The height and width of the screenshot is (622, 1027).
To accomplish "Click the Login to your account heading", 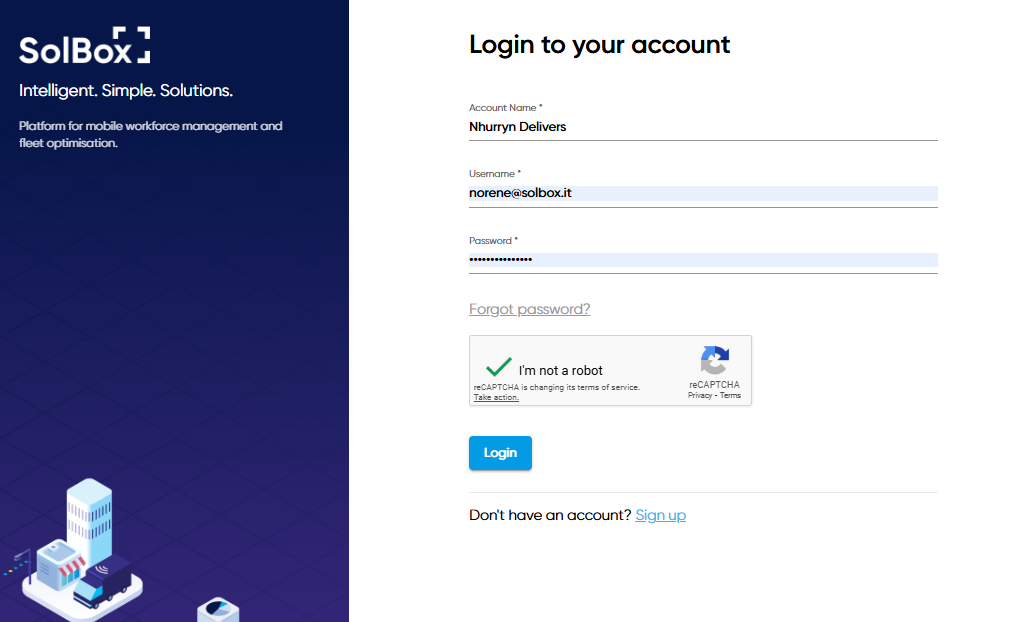I will coord(599,45).
